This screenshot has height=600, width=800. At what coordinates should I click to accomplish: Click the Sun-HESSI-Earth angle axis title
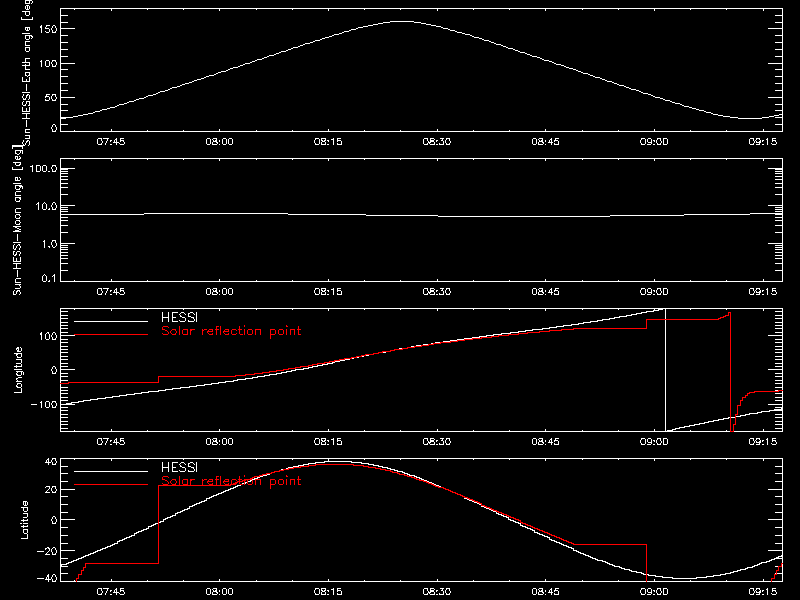click(27, 73)
